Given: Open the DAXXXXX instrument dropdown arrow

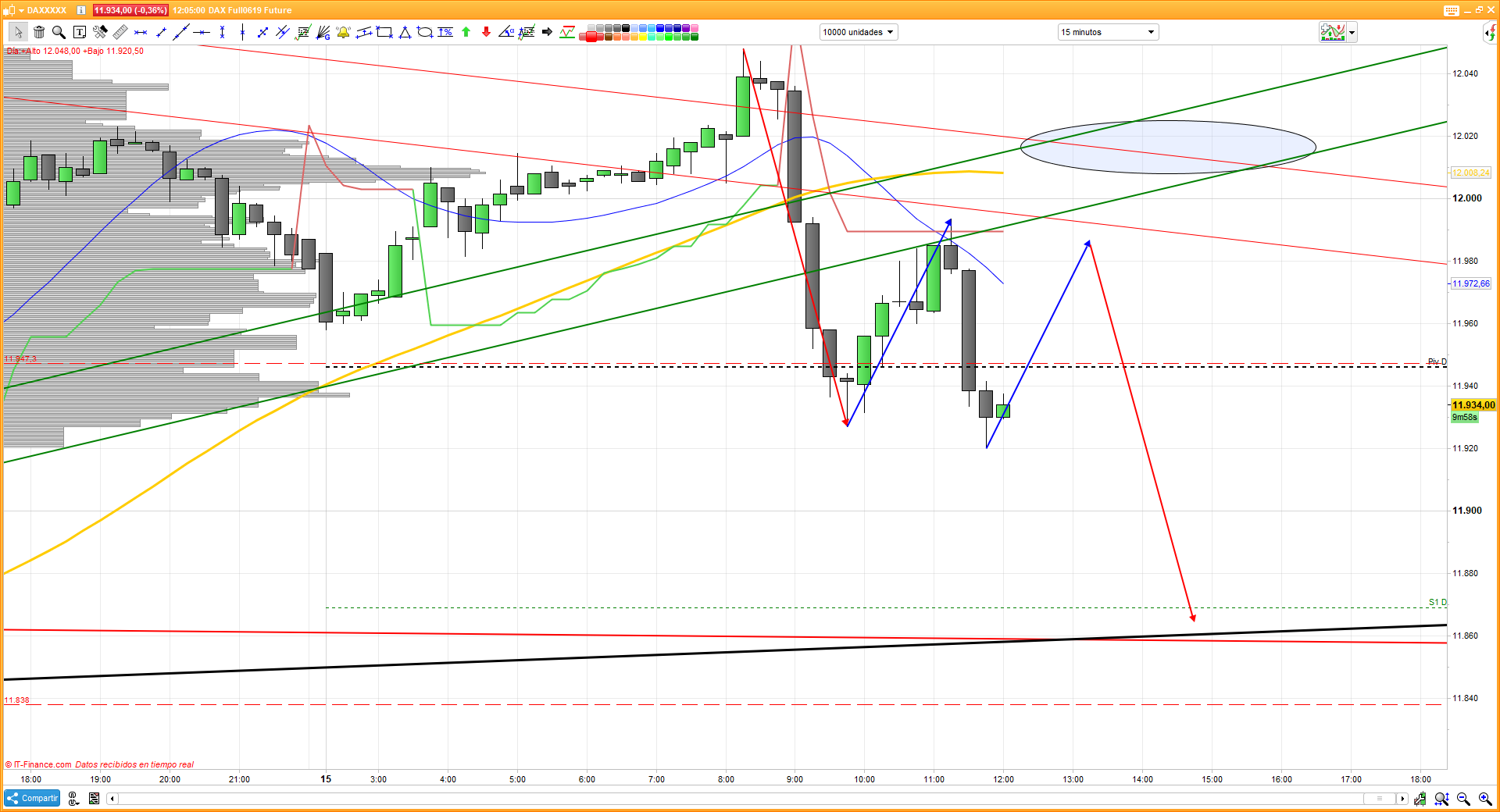Looking at the screenshot, I should tap(21, 10).
